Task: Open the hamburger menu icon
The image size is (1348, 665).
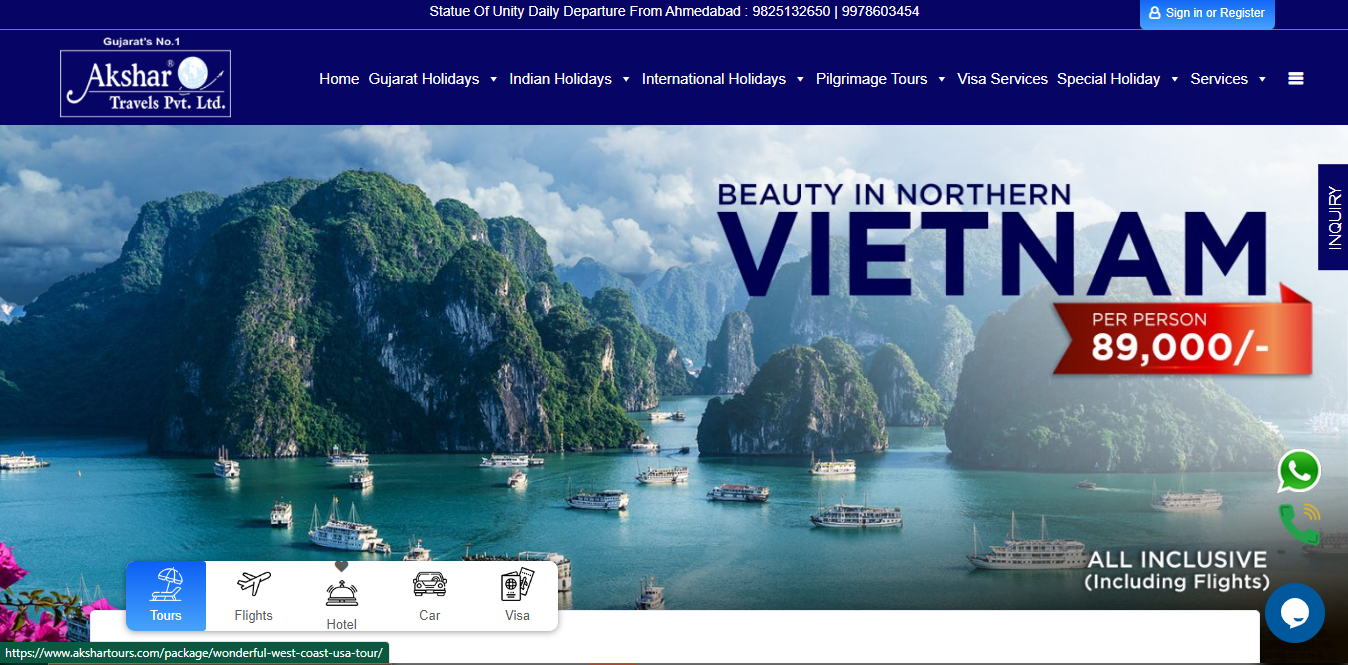Action: pyautogui.click(x=1296, y=79)
